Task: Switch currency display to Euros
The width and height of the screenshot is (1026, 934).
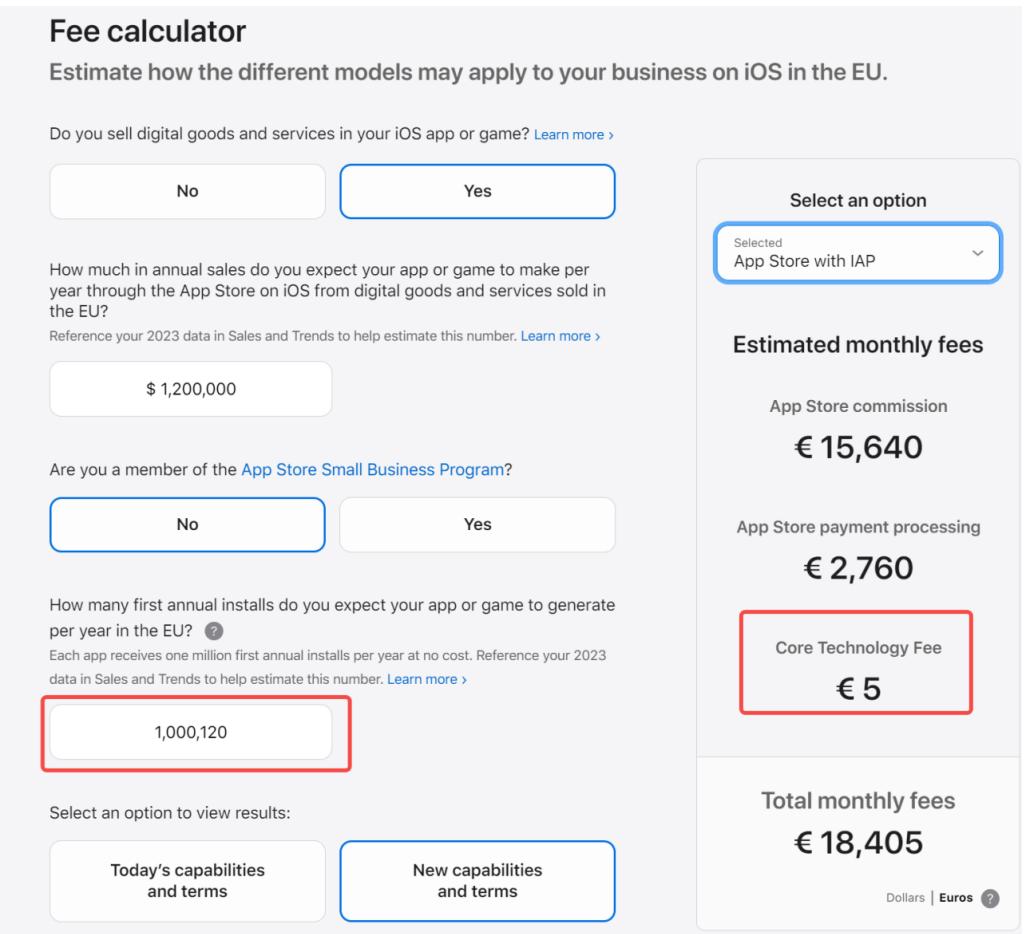Action: (956, 897)
